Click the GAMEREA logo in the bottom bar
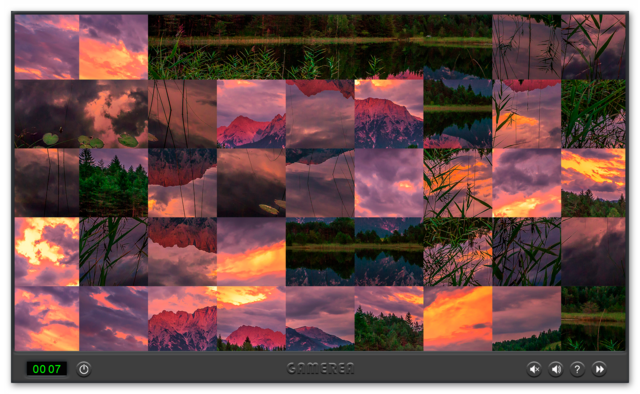The image size is (640, 394). 320,369
